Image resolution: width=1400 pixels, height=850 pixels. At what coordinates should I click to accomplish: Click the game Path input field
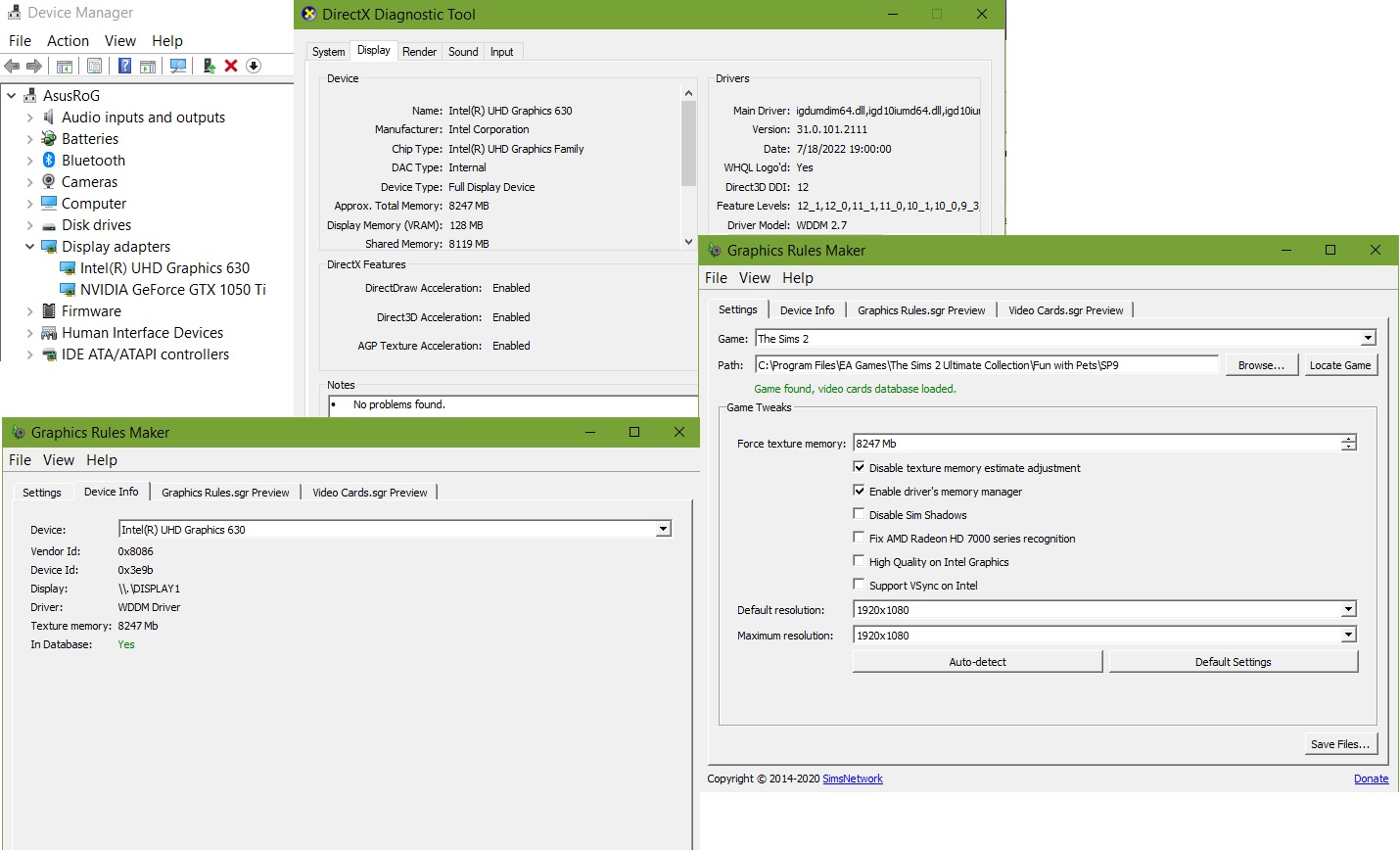986,365
